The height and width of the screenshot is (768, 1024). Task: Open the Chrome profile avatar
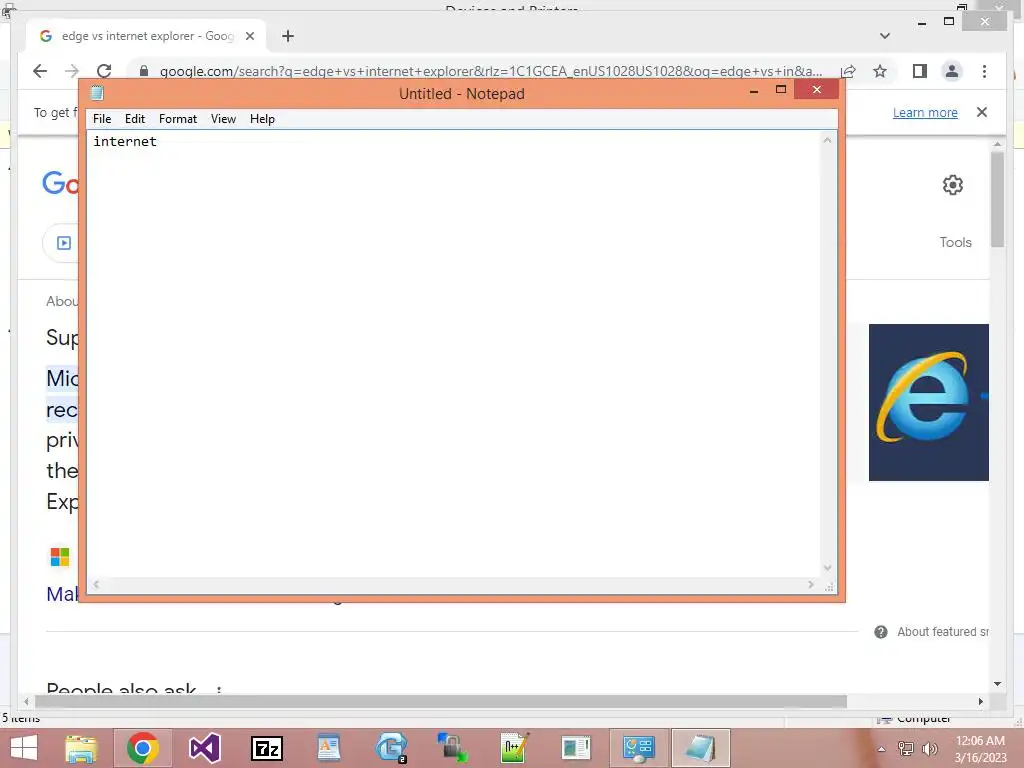pos(952,71)
